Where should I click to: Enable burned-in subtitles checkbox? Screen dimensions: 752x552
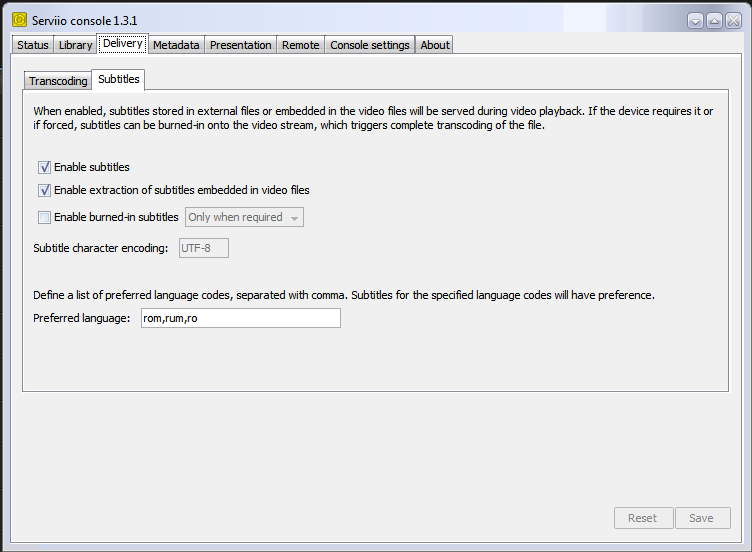(x=44, y=217)
